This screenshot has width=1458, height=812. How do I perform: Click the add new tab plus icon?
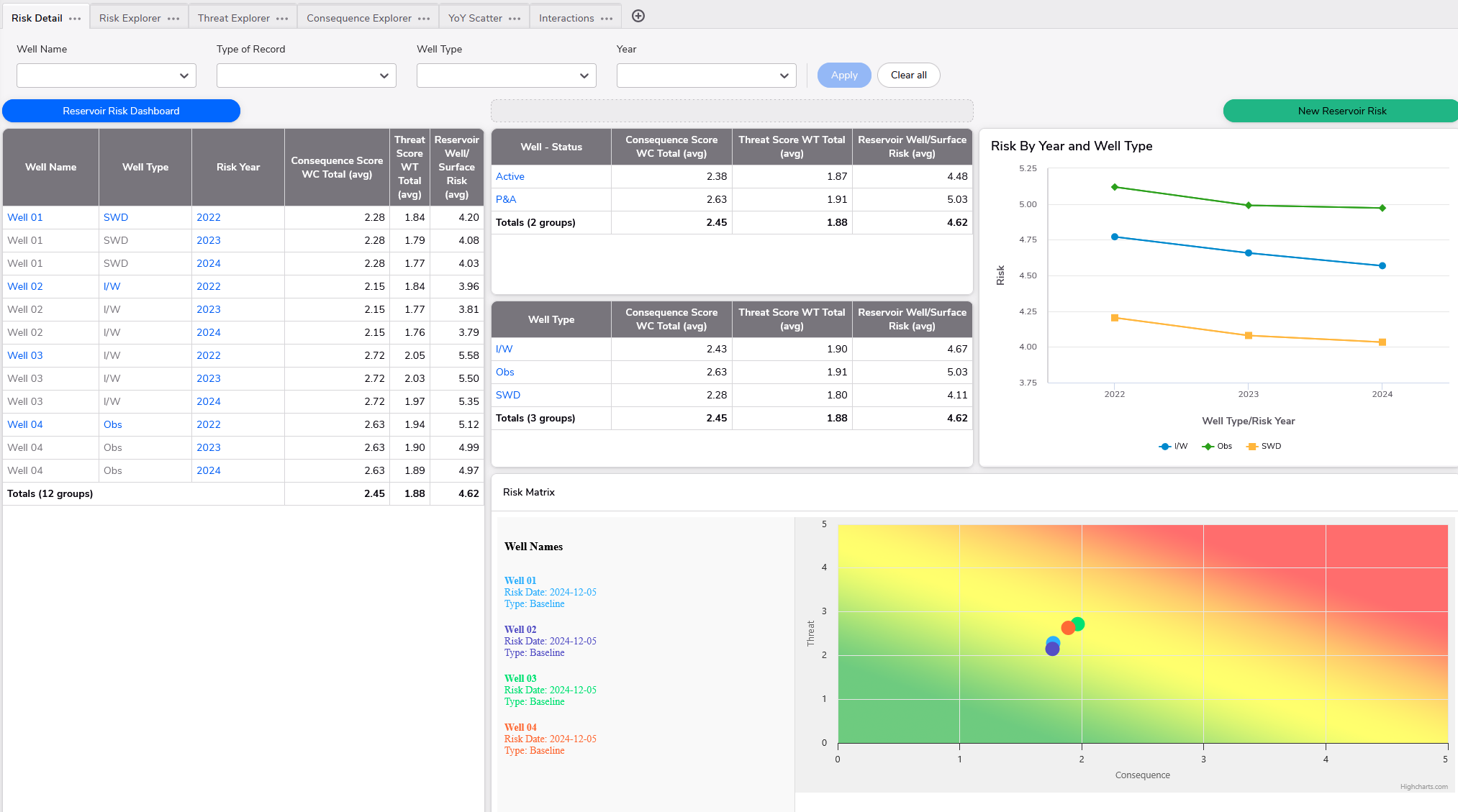click(638, 17)
